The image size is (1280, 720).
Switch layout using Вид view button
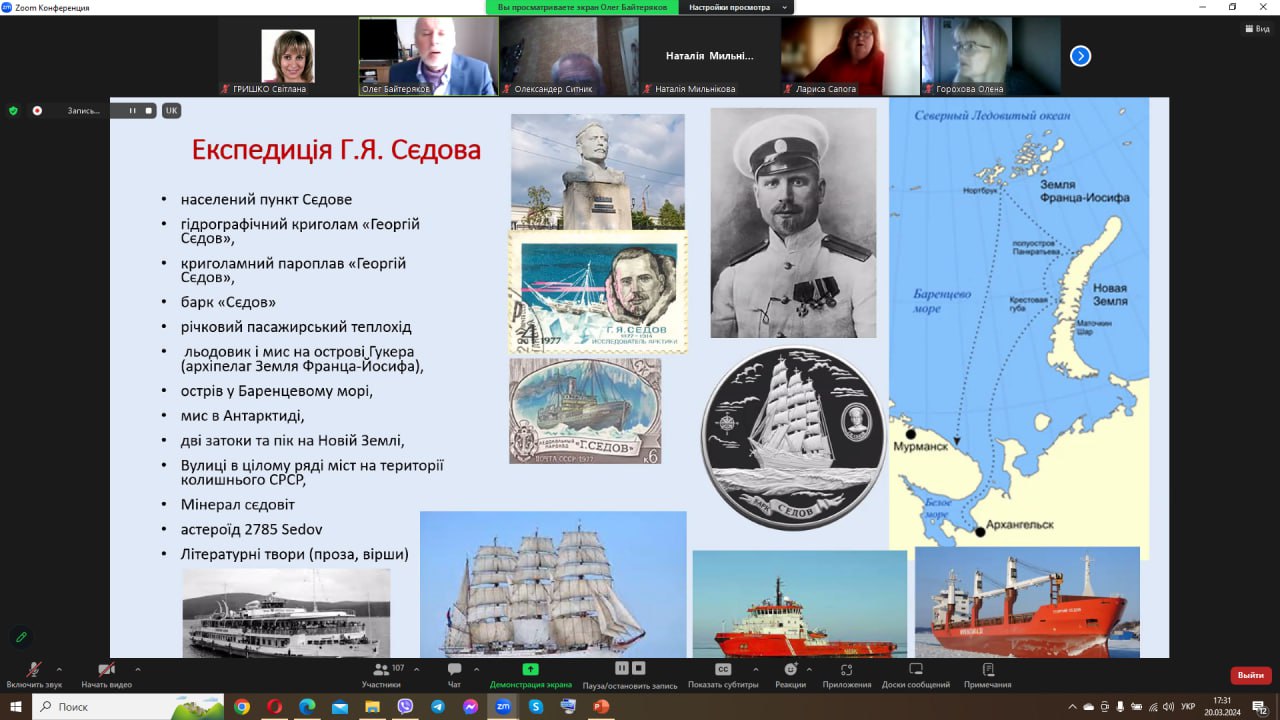coord(1256,29)
